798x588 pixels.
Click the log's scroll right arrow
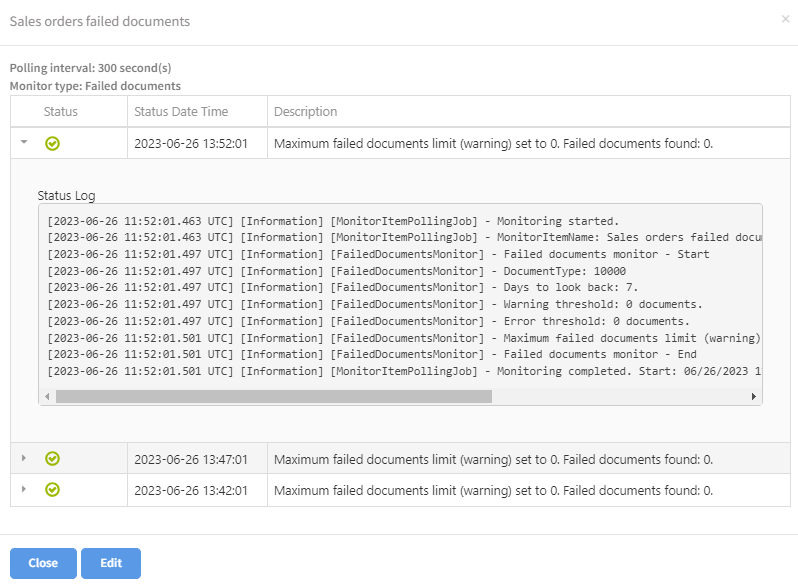754,396
